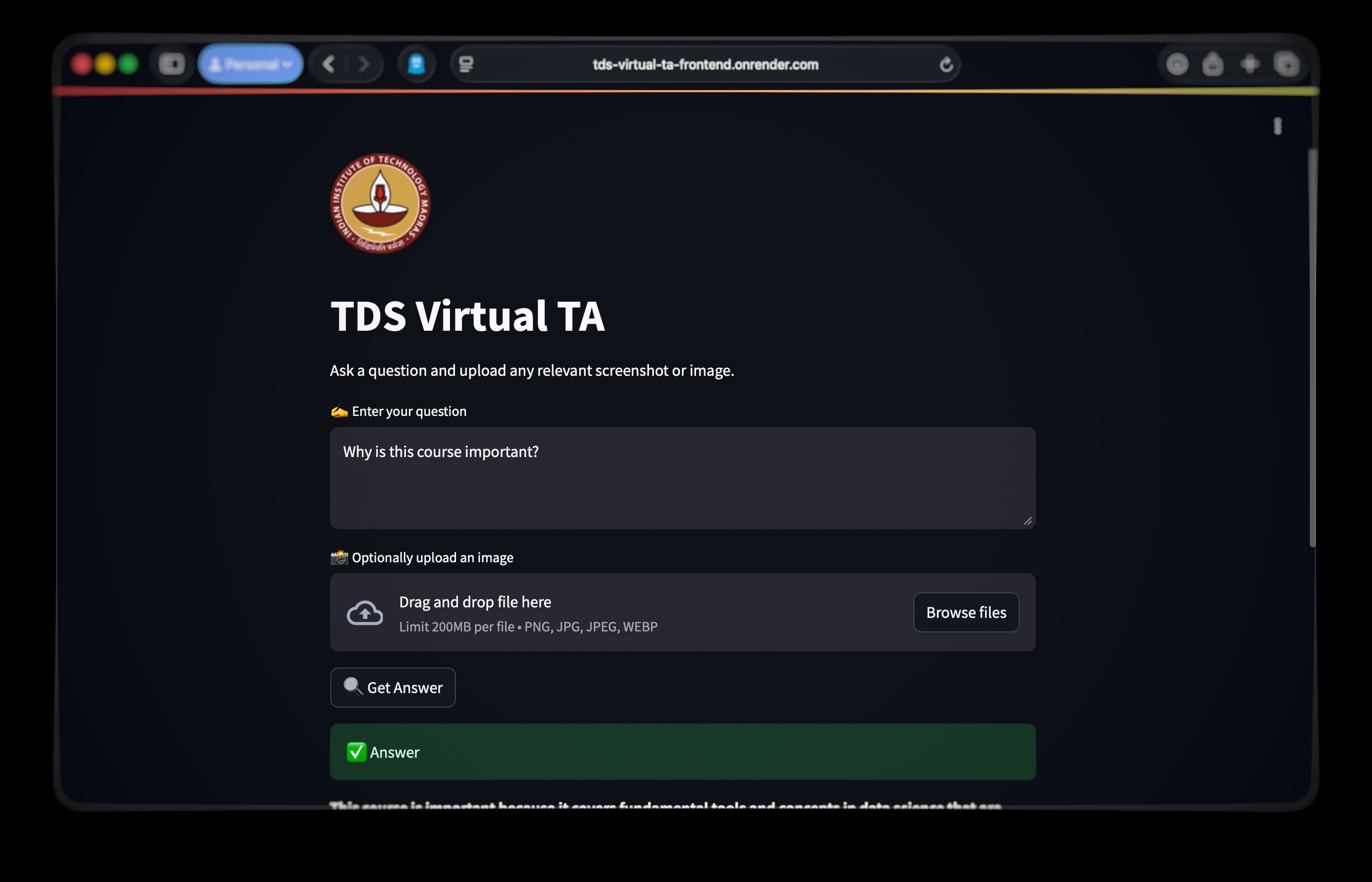
Task: Show all tabs using the tab overview icon
Action: pyautogui.click(x=1288, y=64)
